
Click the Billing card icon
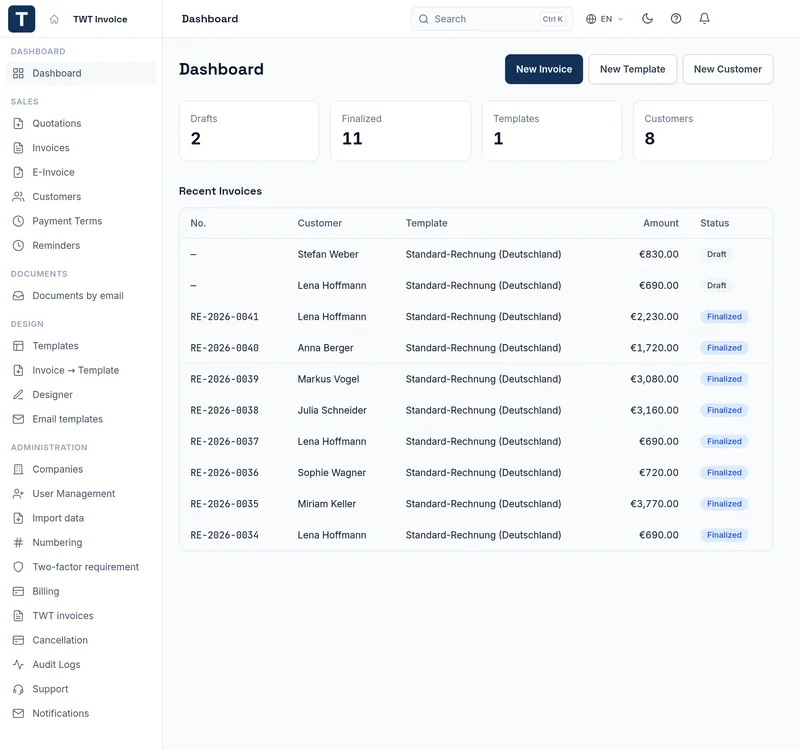(x=18, y=591)
